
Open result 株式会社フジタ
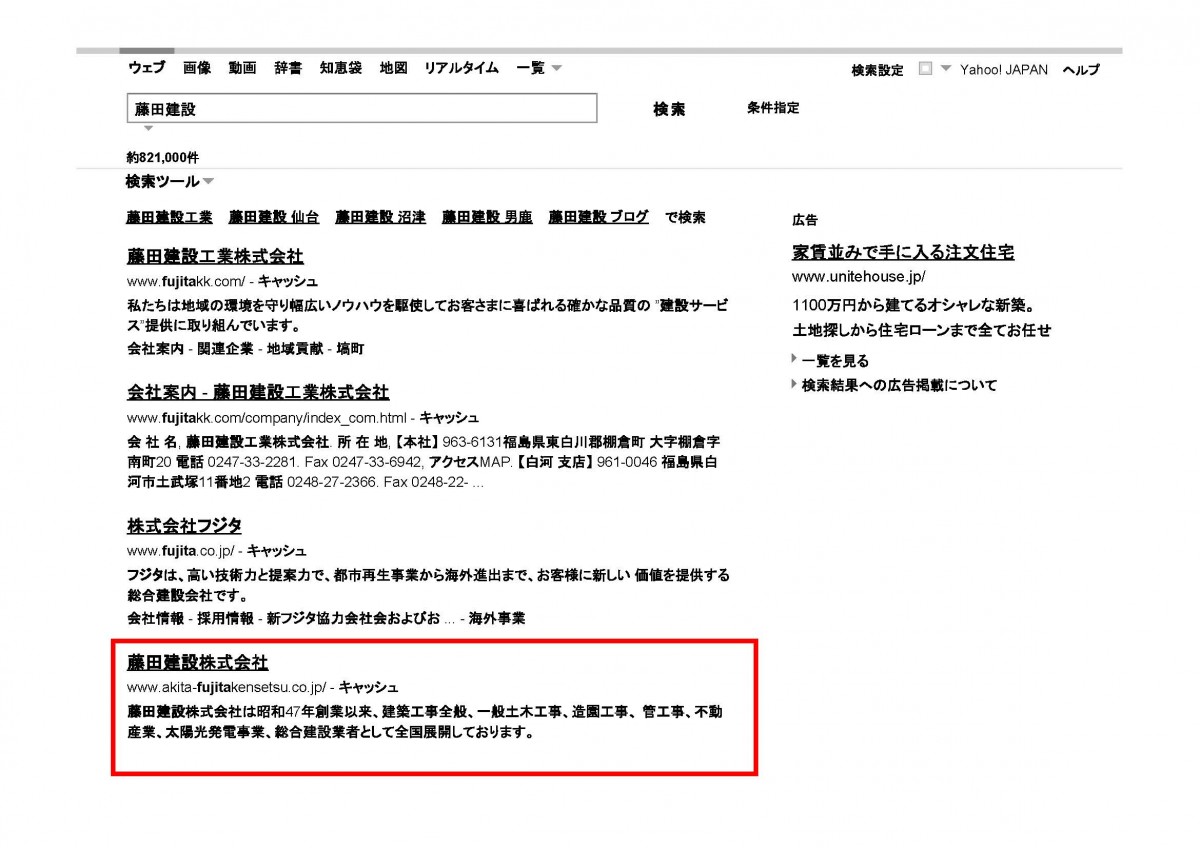click(184, 526)
